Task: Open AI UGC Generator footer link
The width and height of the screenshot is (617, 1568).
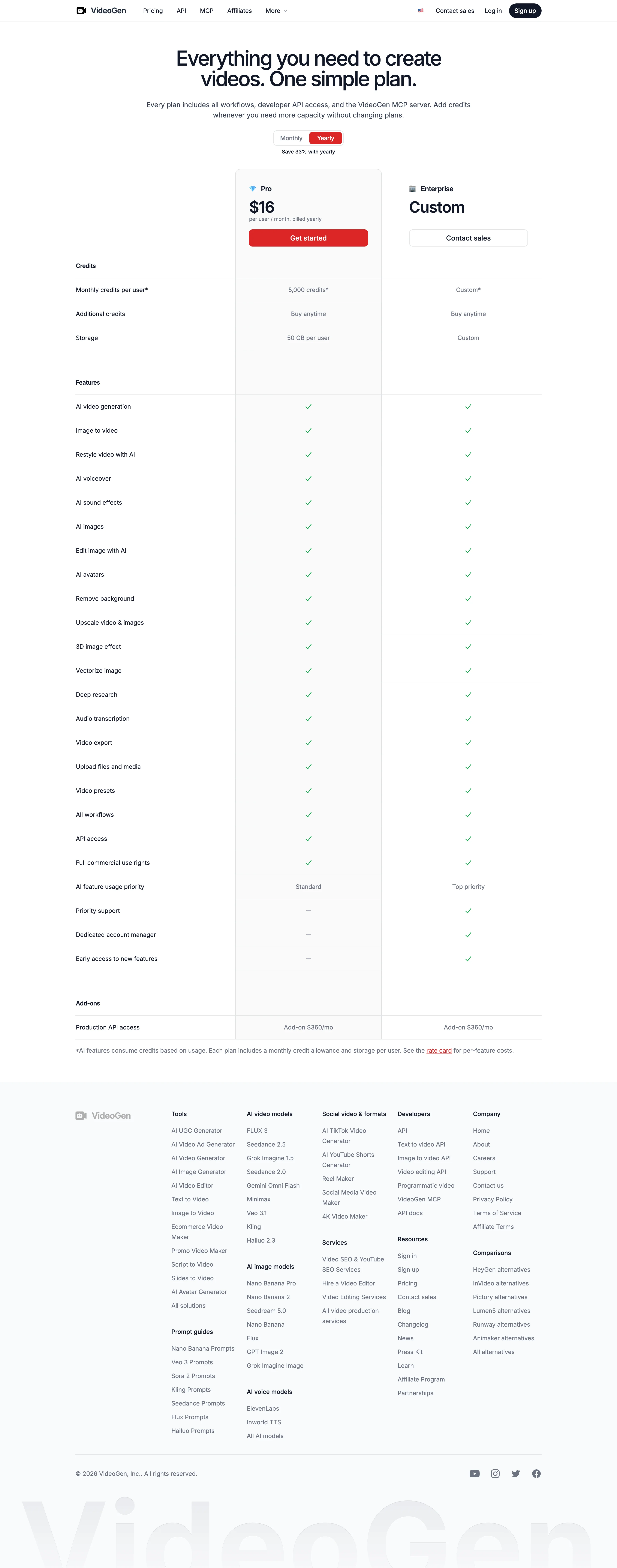Action: 196,1131
